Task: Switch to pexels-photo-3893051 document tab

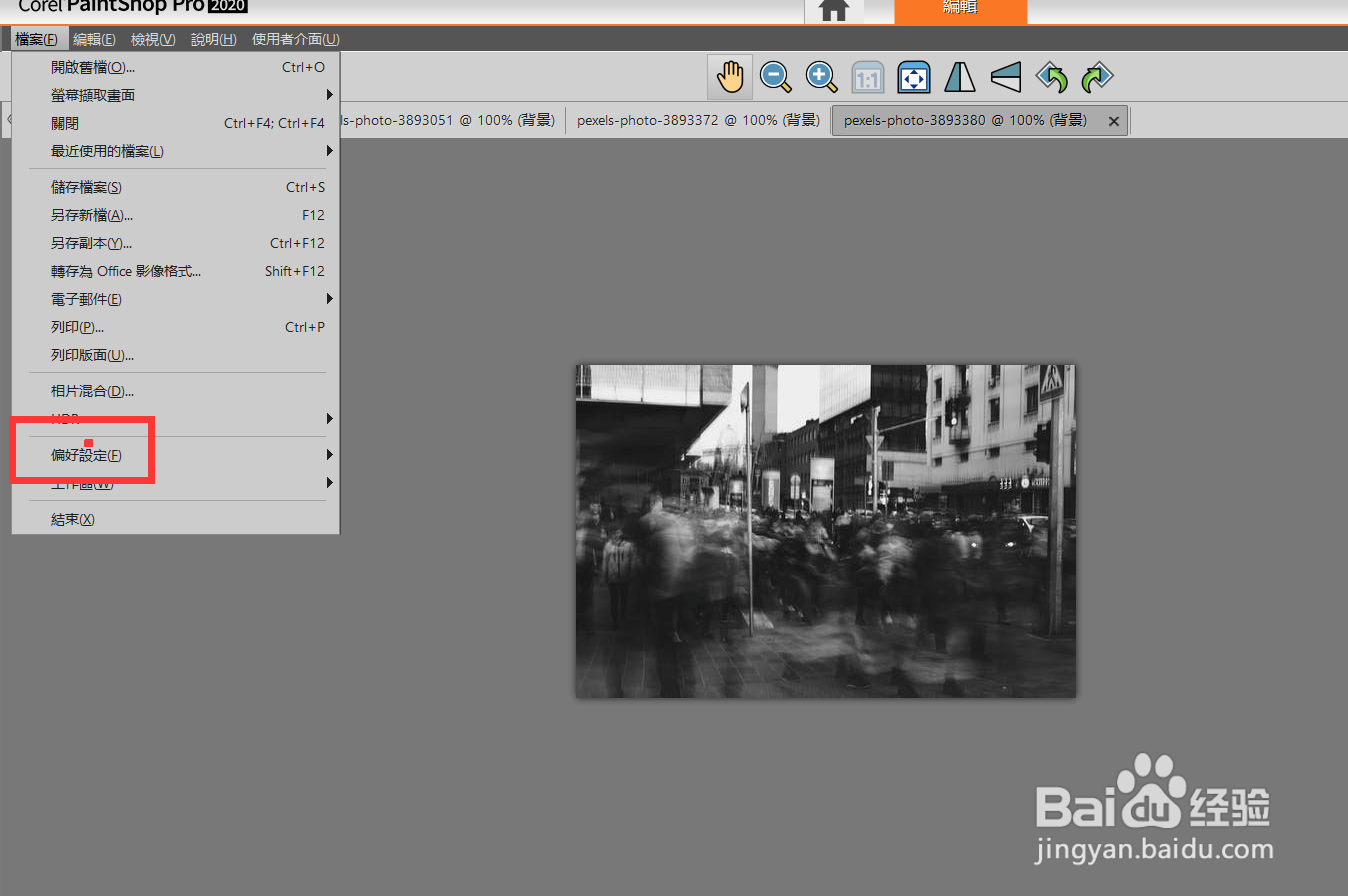Action: click(452, 120)
